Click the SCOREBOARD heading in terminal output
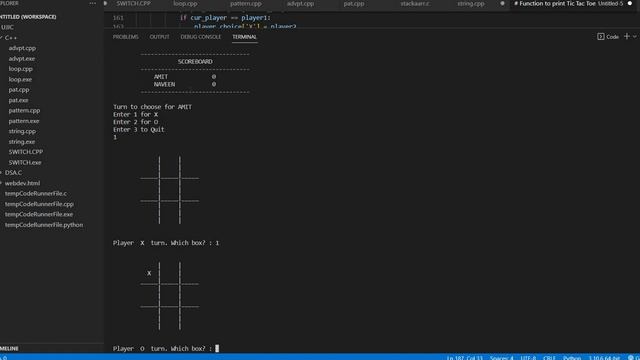This screenshot has height=360, width=640. [195, 62]
